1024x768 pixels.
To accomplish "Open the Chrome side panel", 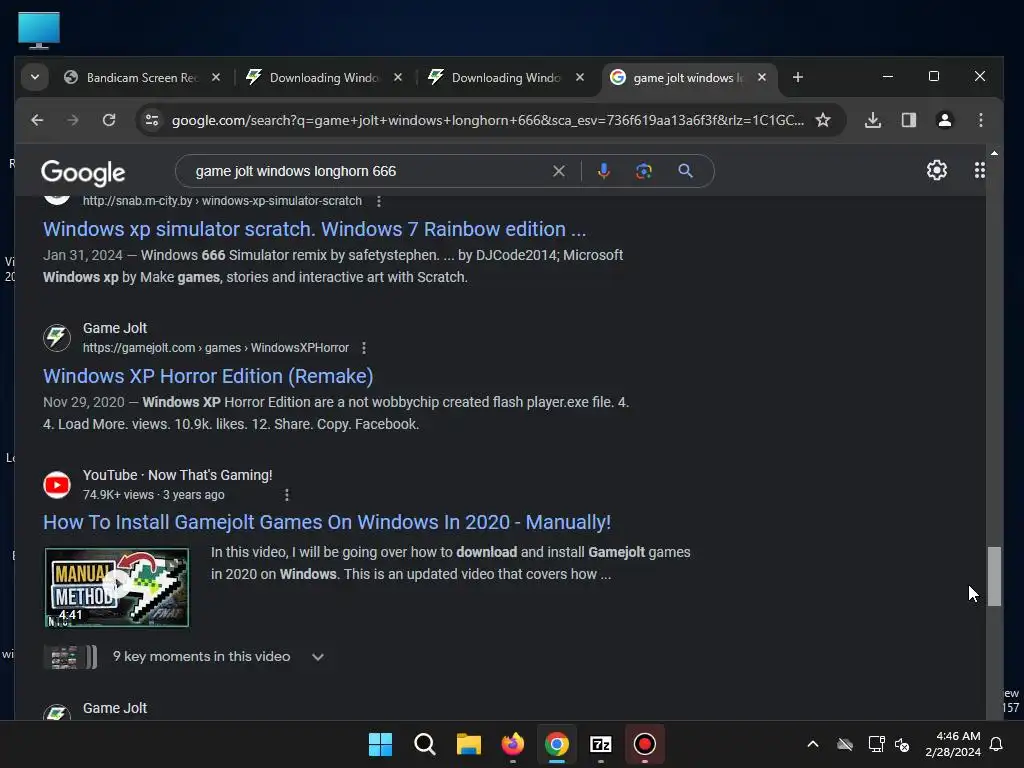I will (908, 120).
